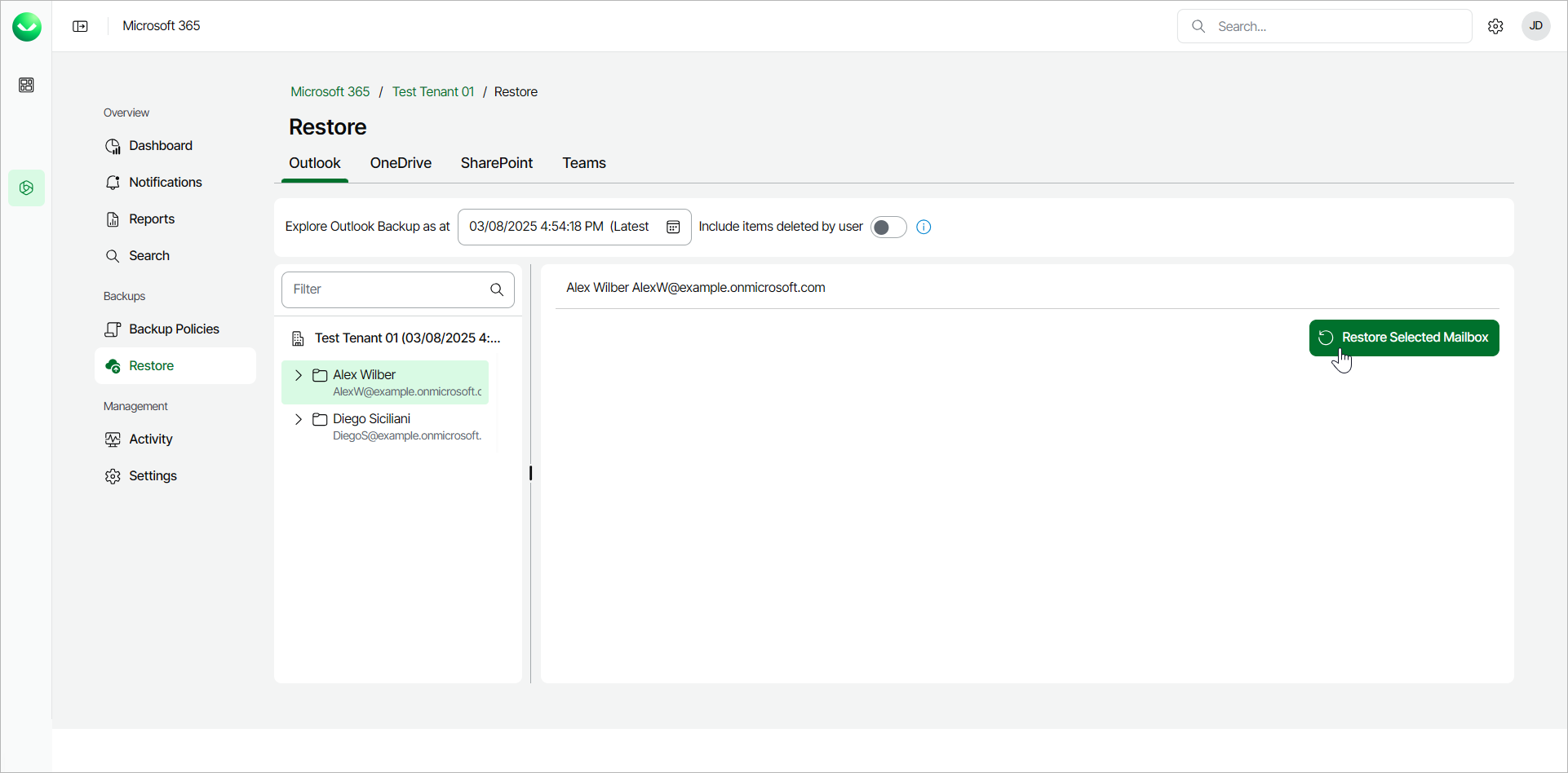
Task: Select the Alex Wilber mailbox row
Action: 385,382
